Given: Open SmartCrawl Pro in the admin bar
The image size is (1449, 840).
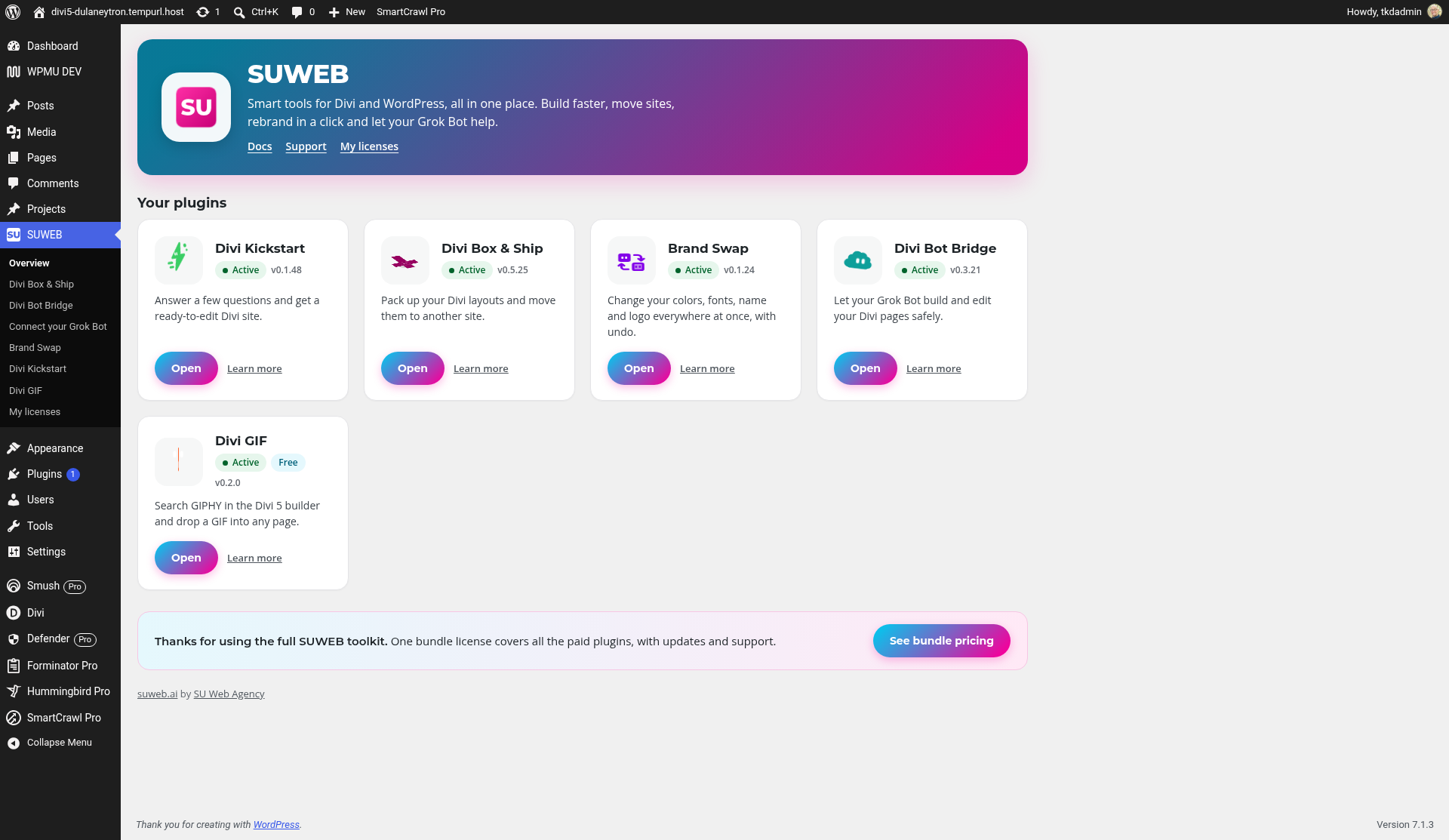Looking at the screenshot, I should 411,12.
